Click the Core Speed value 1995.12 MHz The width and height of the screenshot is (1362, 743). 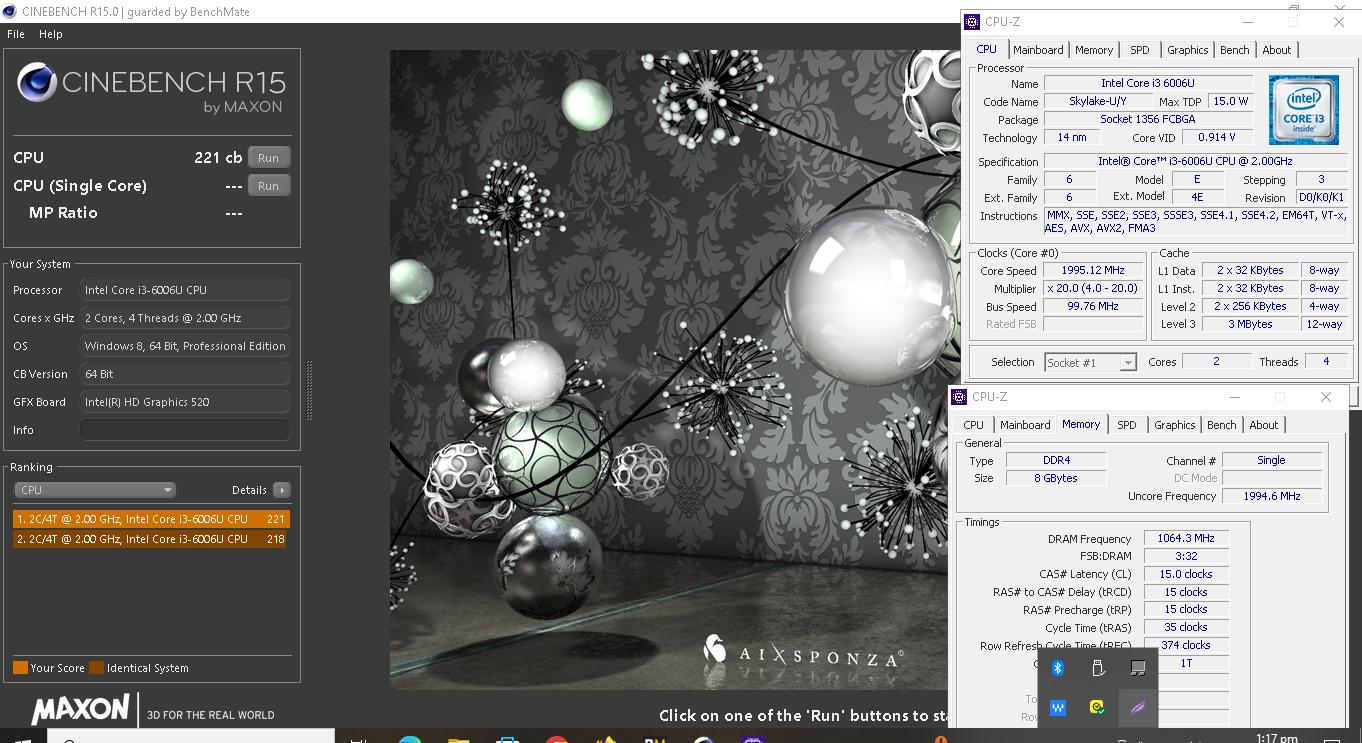point(1093,270)
